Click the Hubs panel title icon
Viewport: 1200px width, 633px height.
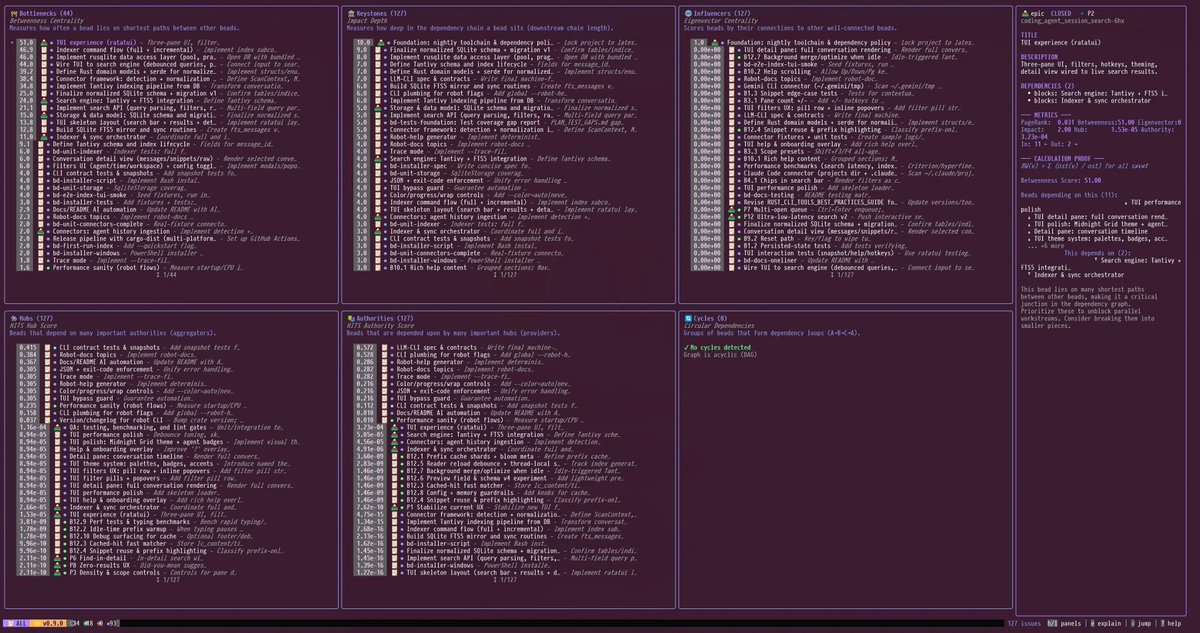coord(13,318)
